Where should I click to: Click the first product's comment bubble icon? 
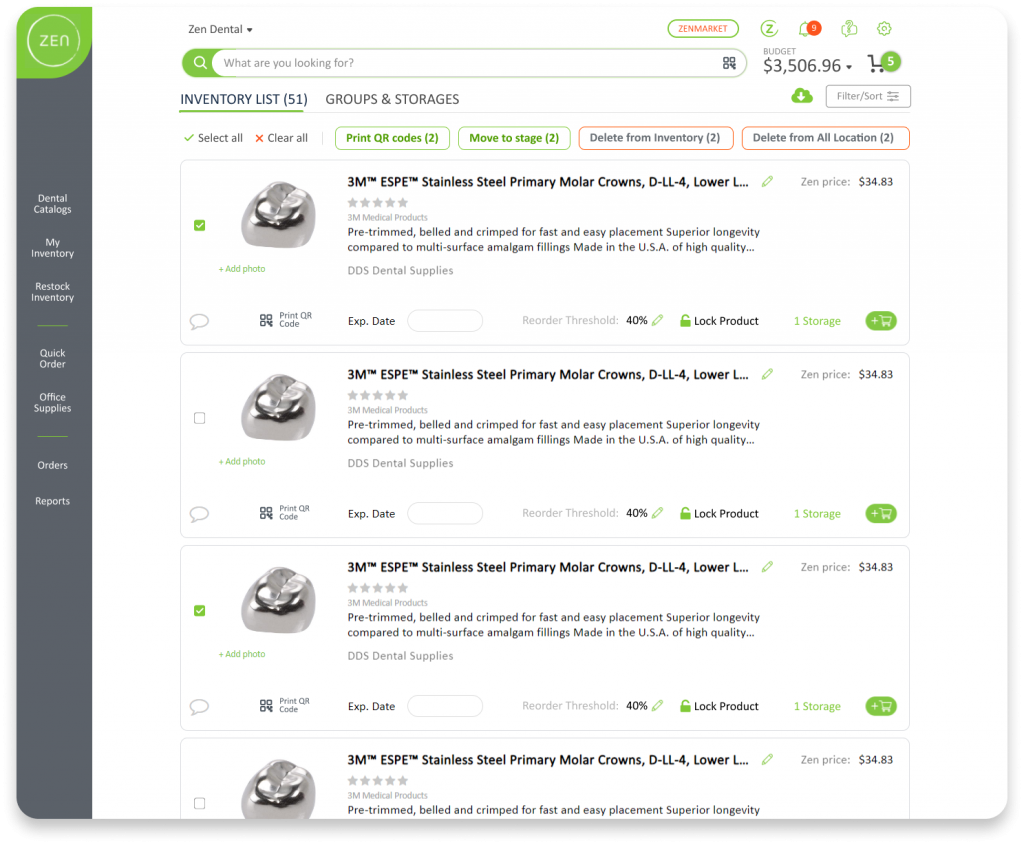point(199,321)
